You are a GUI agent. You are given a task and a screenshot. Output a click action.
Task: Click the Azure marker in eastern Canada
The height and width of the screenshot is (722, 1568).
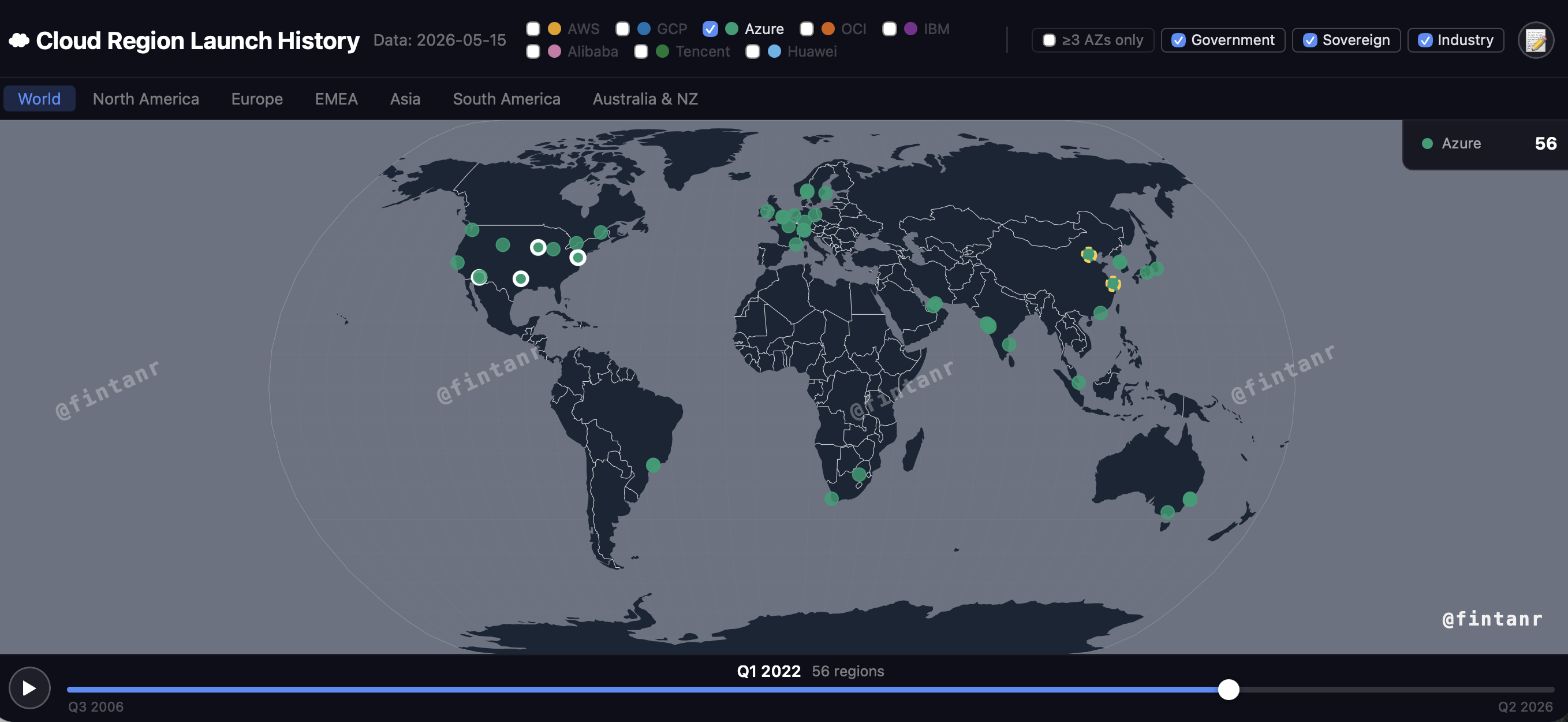coord(601,232)
